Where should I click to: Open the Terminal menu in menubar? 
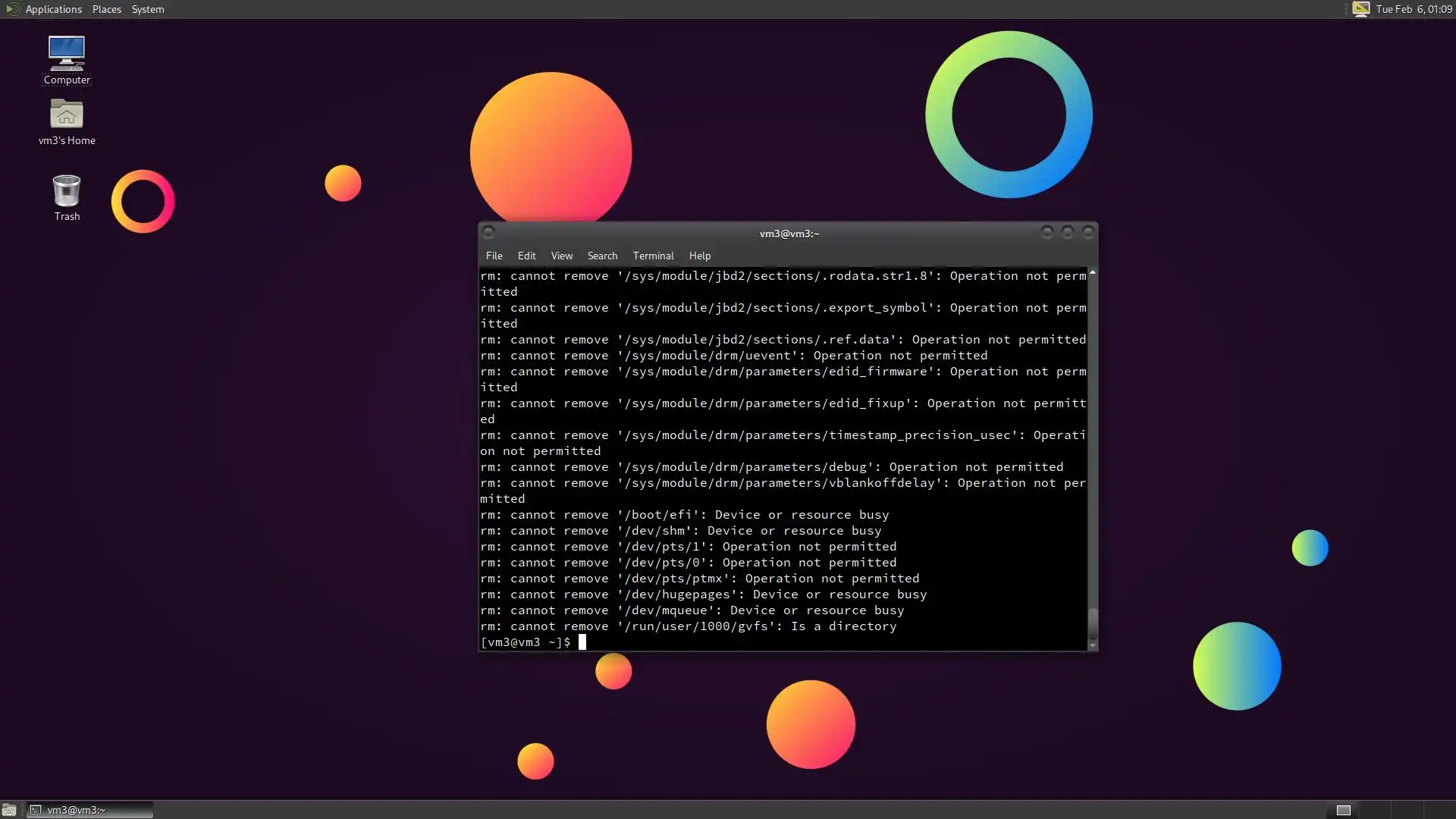point(653,256)
